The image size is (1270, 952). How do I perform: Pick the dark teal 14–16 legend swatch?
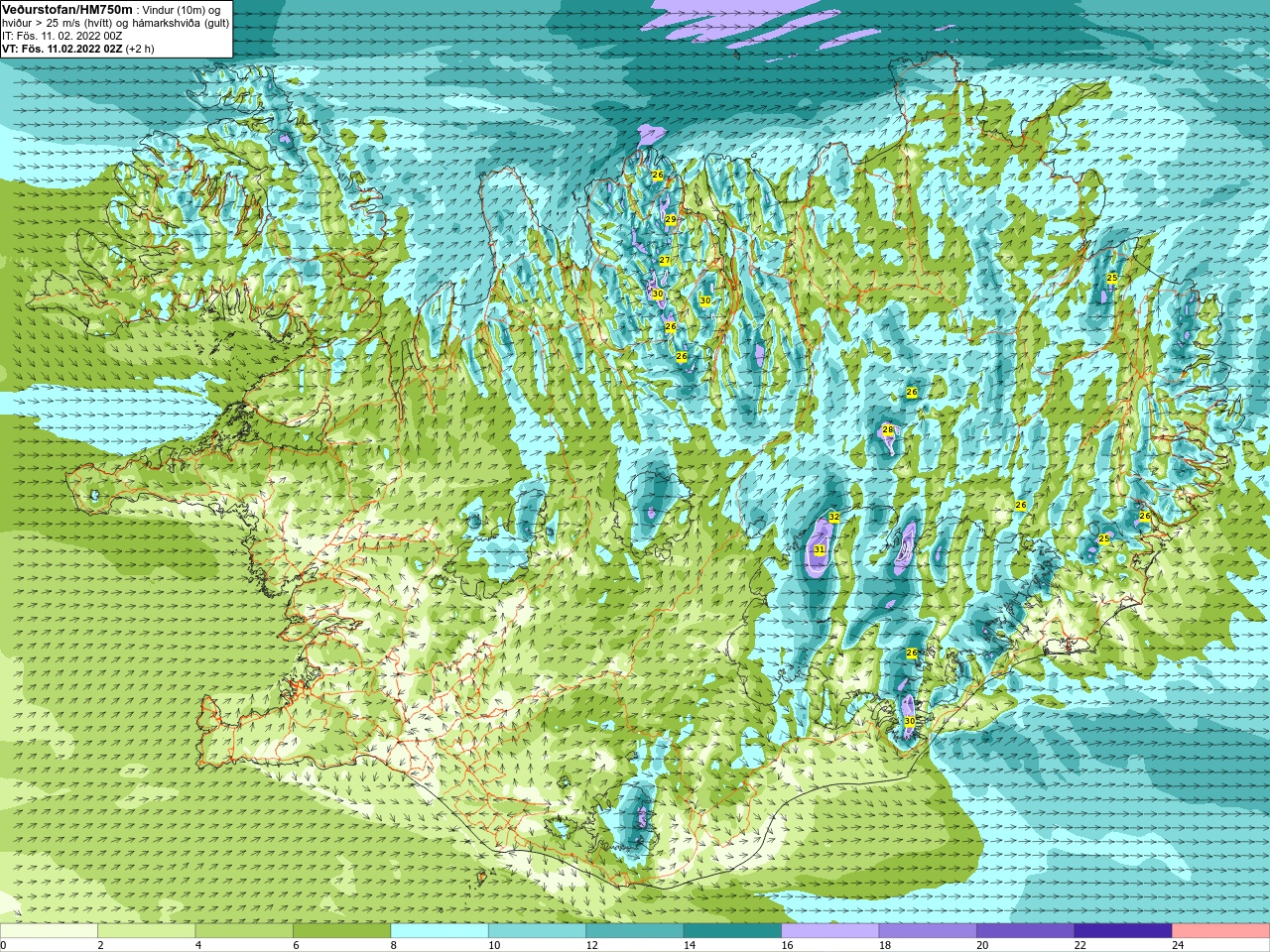click(x=732, y=931)
